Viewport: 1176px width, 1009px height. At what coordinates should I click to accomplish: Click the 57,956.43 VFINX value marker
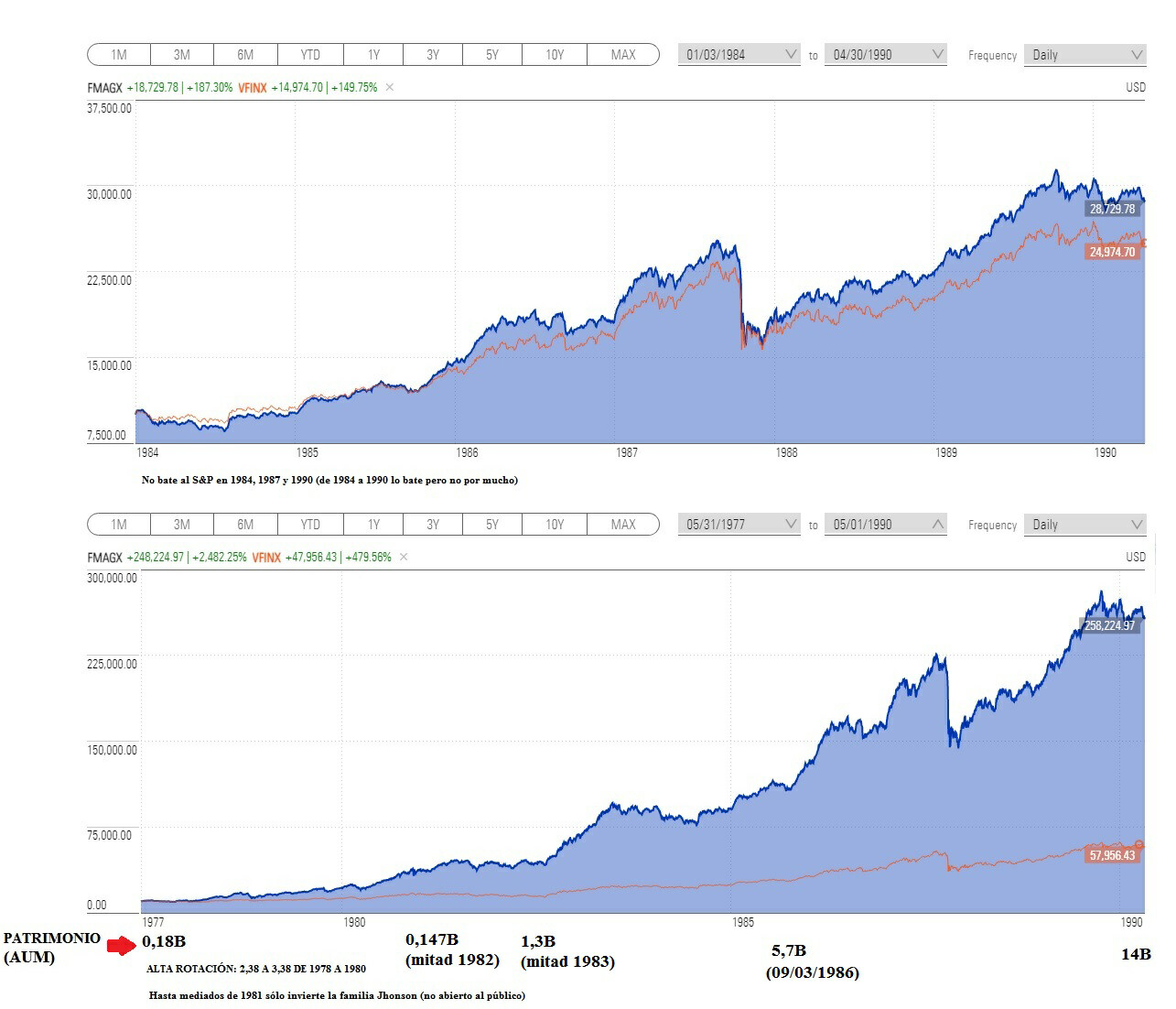coord(1112,855)
